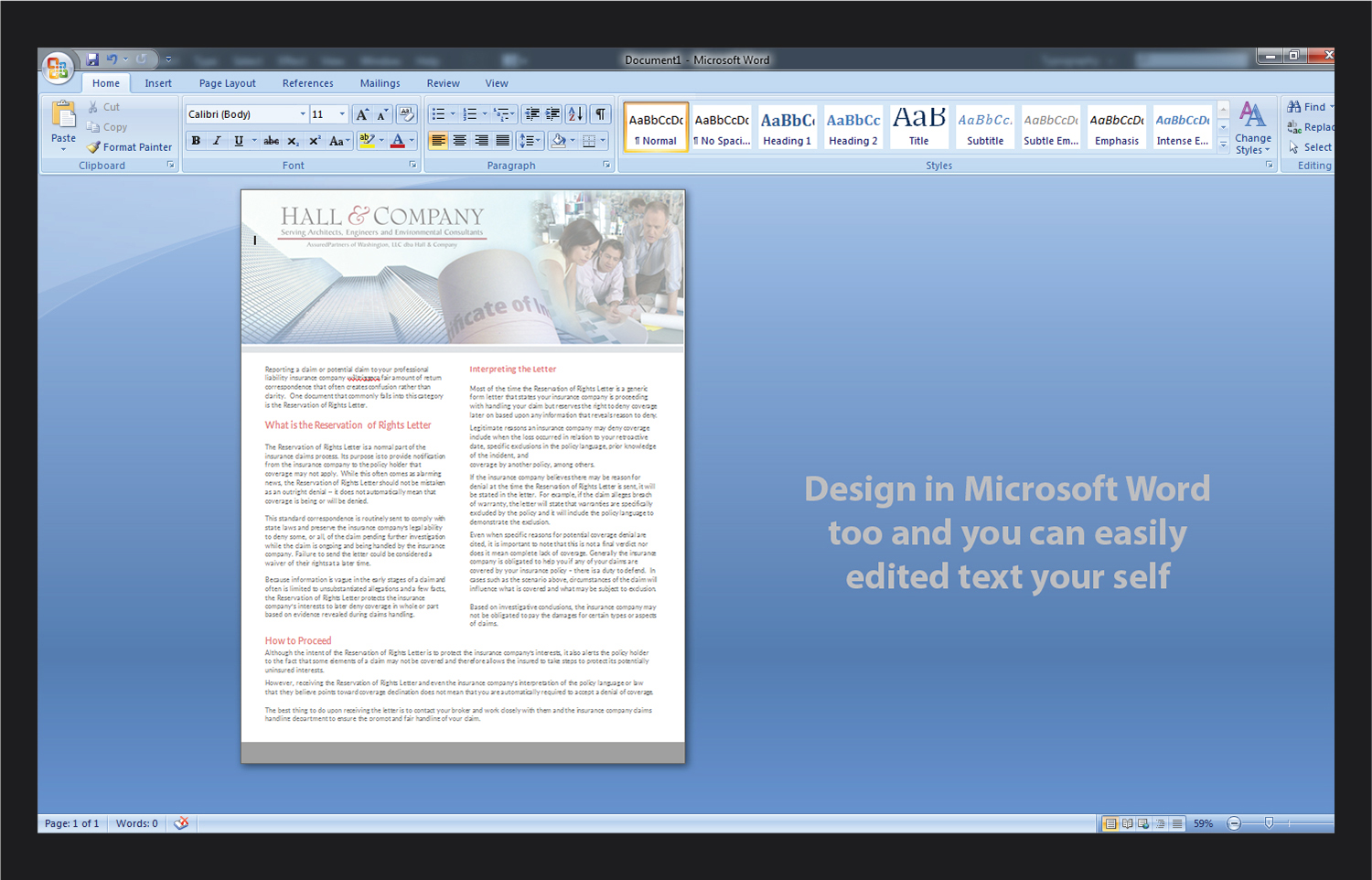
Task: Select the Format Painter tool
Action: click(129, 147)
